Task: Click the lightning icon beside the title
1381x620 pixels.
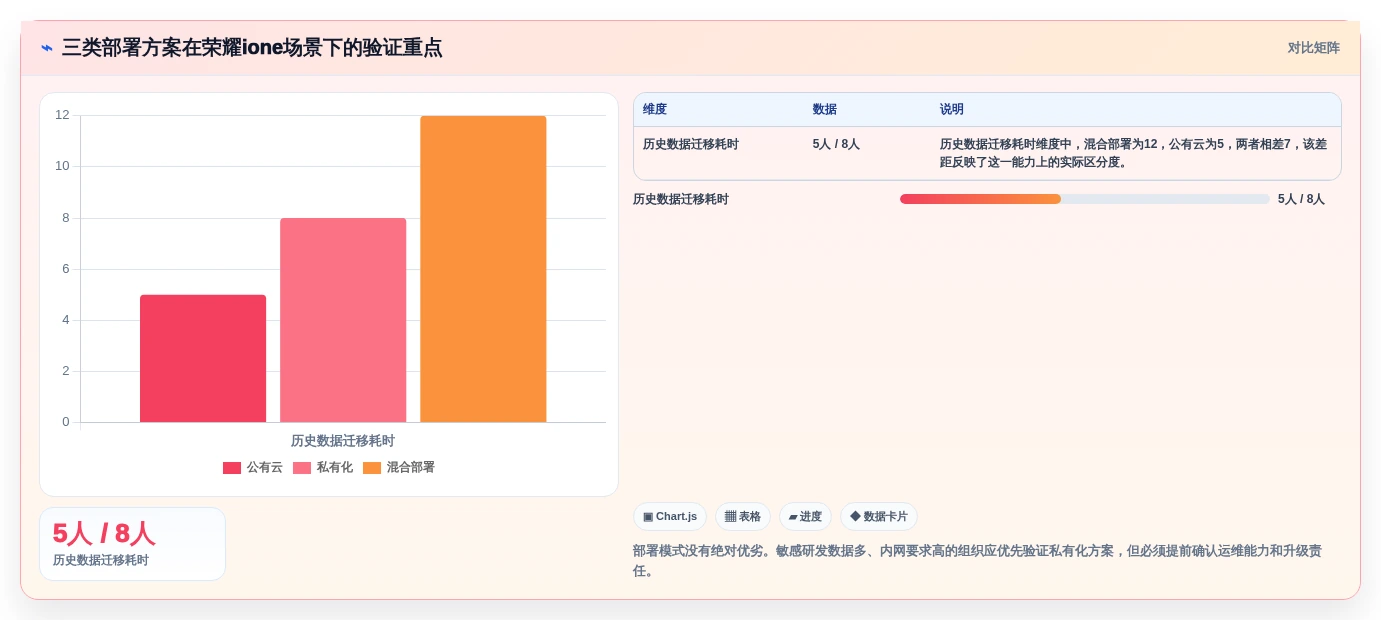Action: [x=47, y=47]
